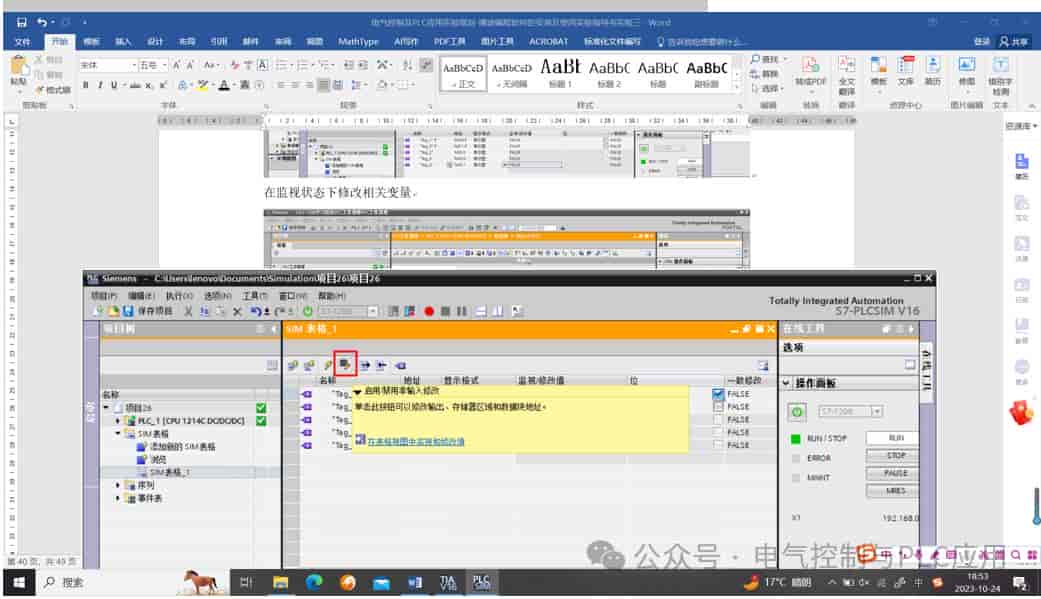Select SIM 表格_1 in the project tree
Image resolution: width=1041 pixels, height=599 pixels.
click(170, 472)
